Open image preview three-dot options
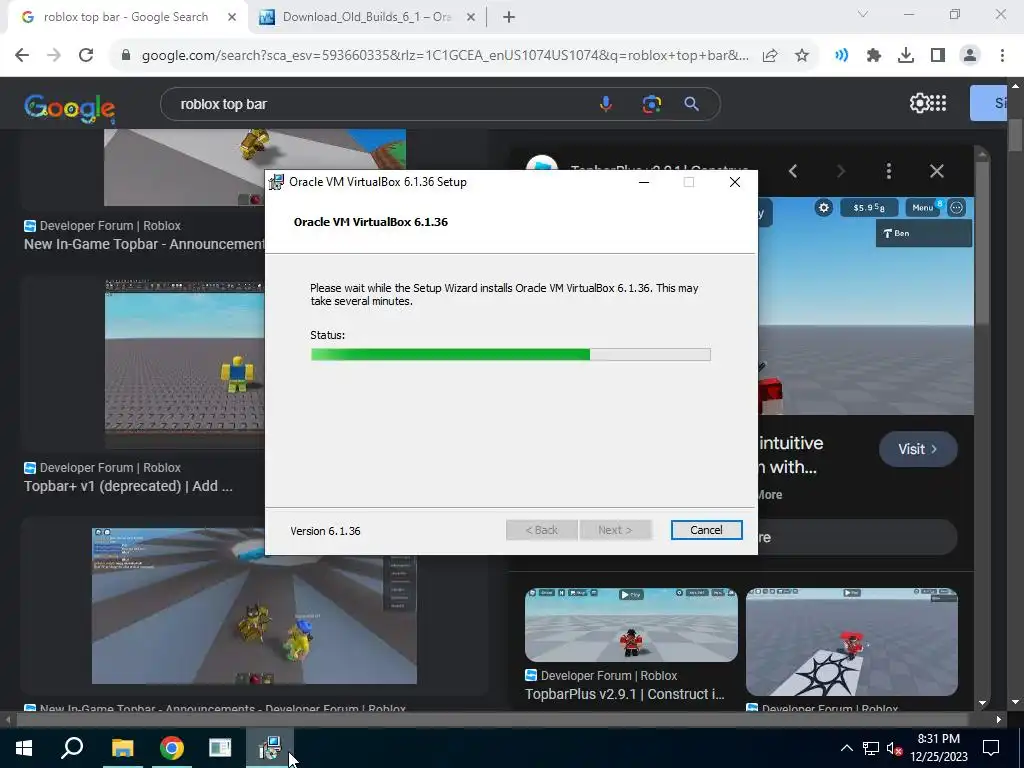1024x768 pixels. (889, 171)
